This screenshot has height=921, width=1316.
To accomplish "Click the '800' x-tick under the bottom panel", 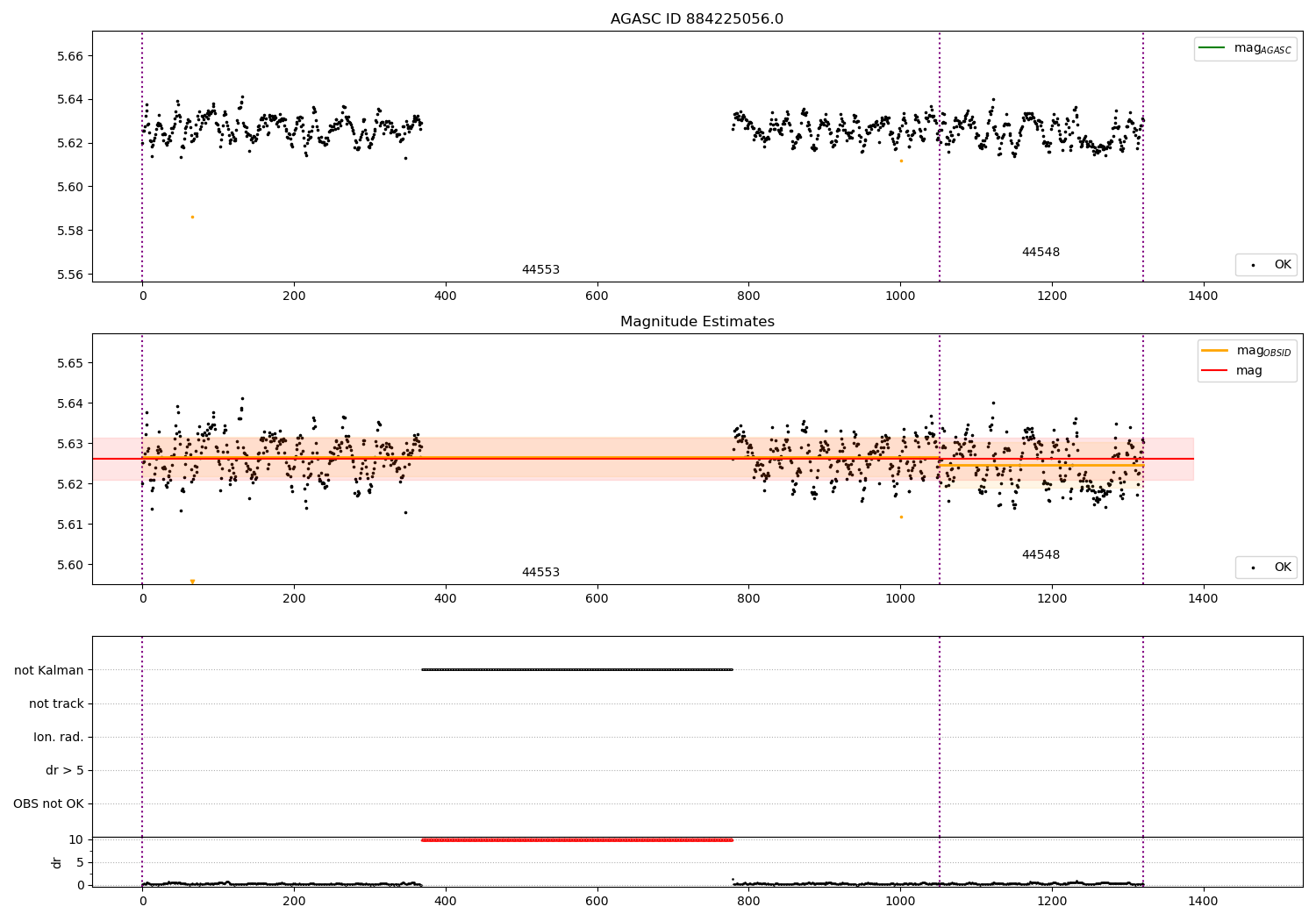I will tap(748, 900).
